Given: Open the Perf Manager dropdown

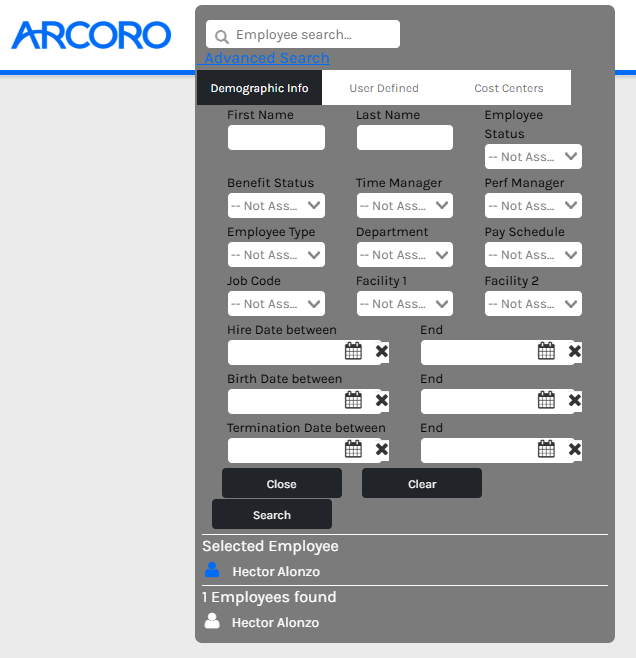Looking at the screenshot, I should 533,206.
